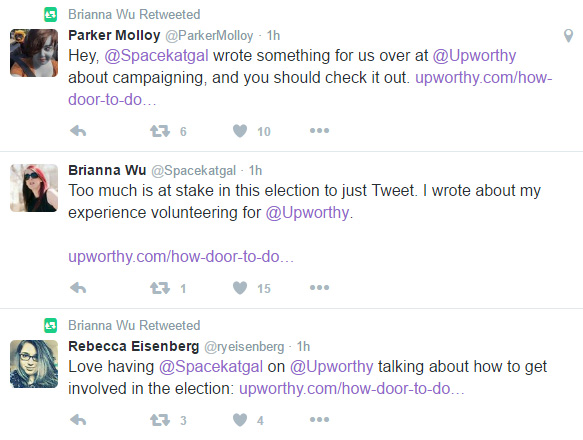
Task: Open @Upworthy mention in Parker Molloy's tweet
Action: click(x=474, y=56)
